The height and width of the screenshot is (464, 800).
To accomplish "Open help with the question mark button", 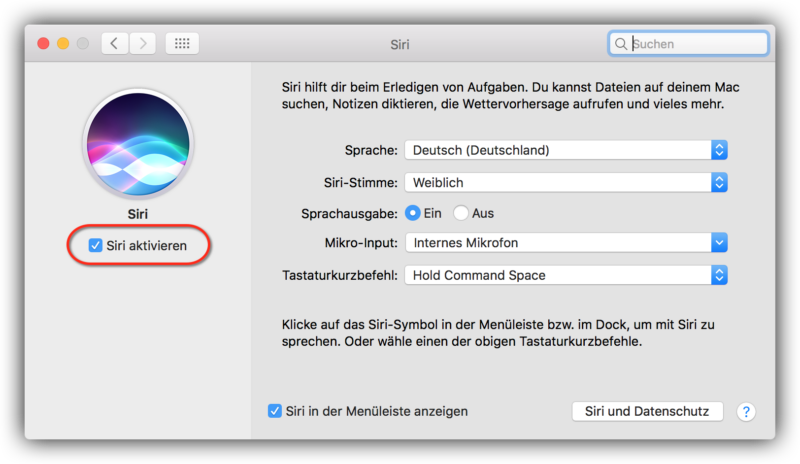I will pos(746,411).
